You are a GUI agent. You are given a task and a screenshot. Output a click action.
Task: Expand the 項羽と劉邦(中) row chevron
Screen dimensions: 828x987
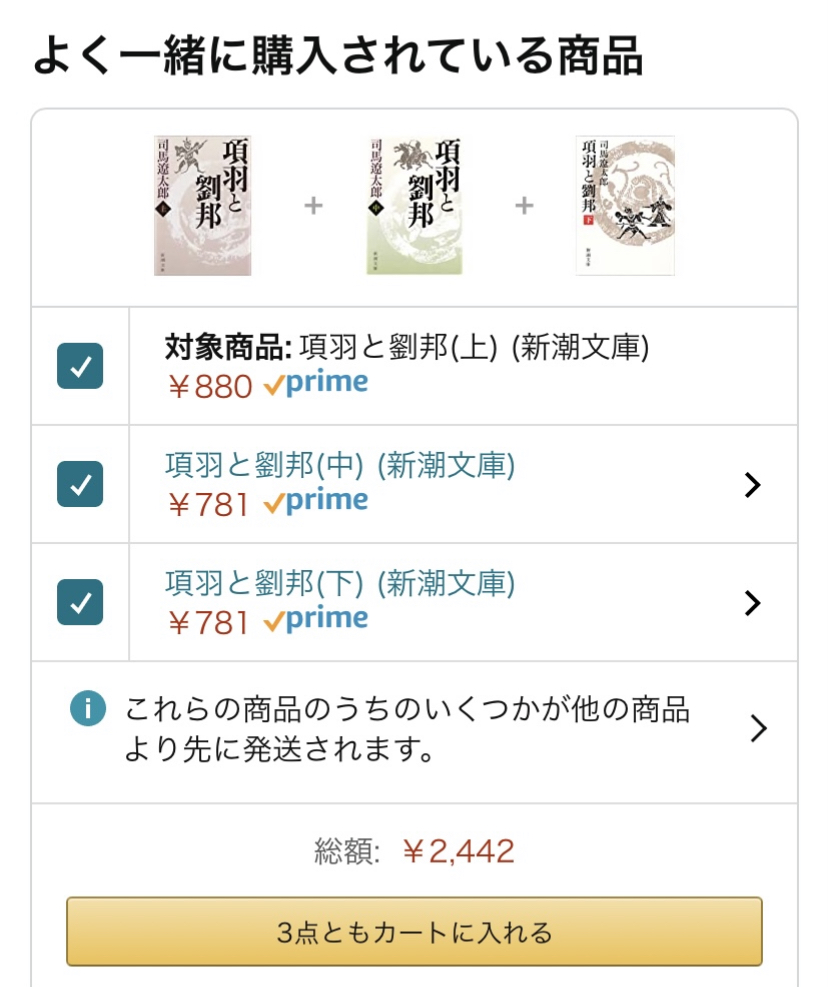point(753,485)
